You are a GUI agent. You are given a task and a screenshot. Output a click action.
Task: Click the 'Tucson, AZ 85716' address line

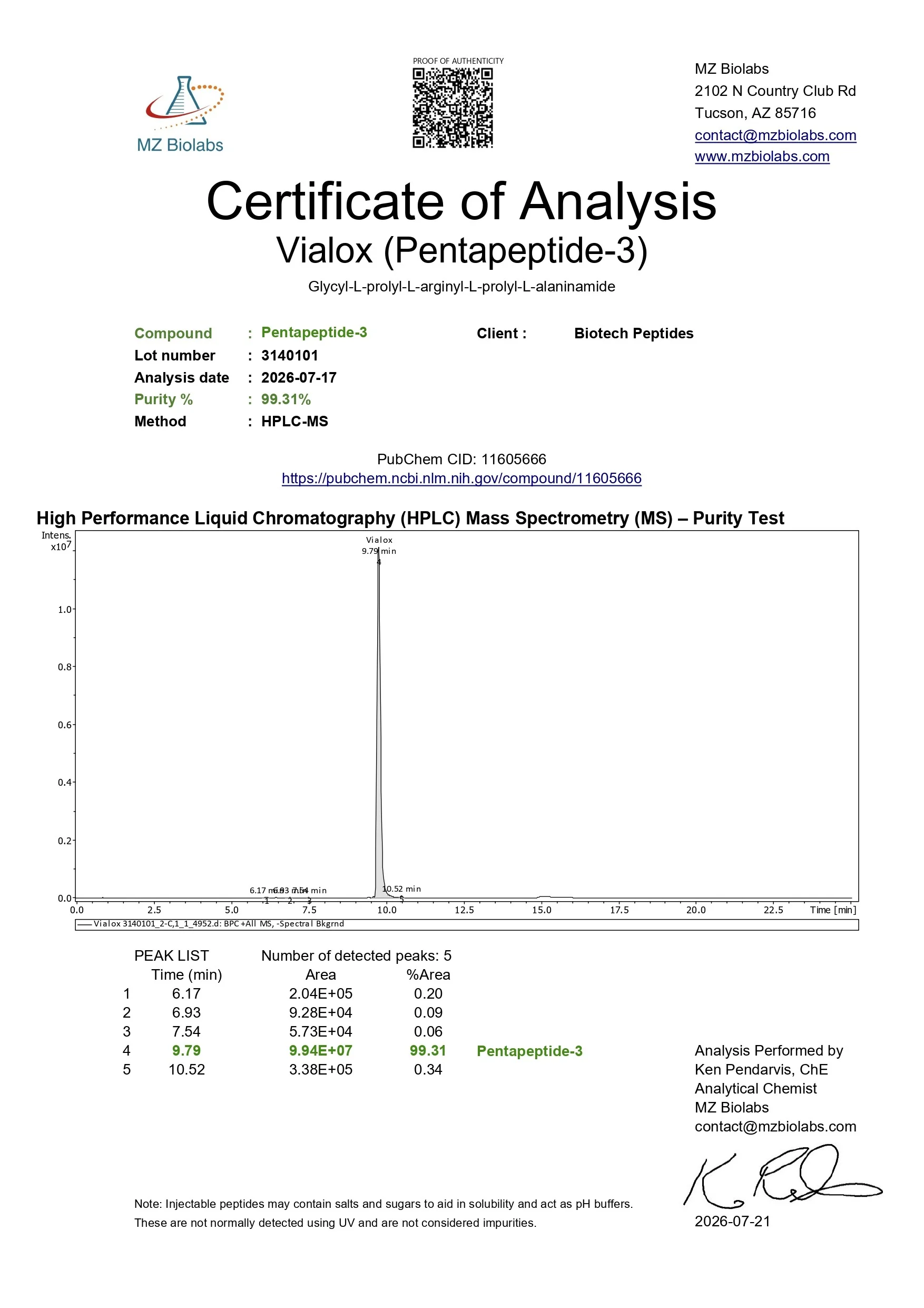[755, 113]
